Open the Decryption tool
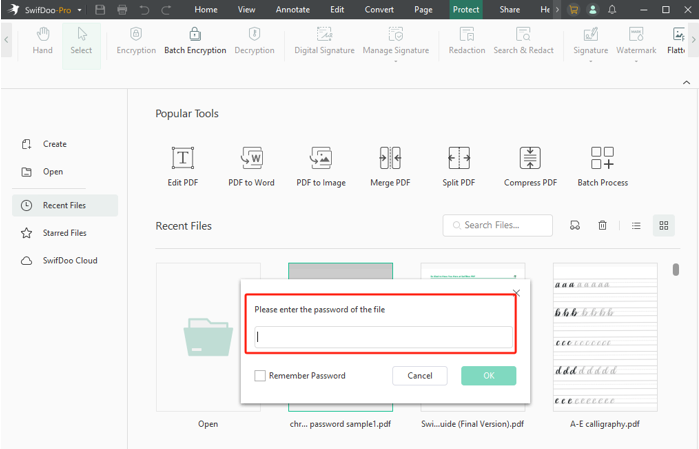This screenshot has height=449, width=699. tap(254, 41)
